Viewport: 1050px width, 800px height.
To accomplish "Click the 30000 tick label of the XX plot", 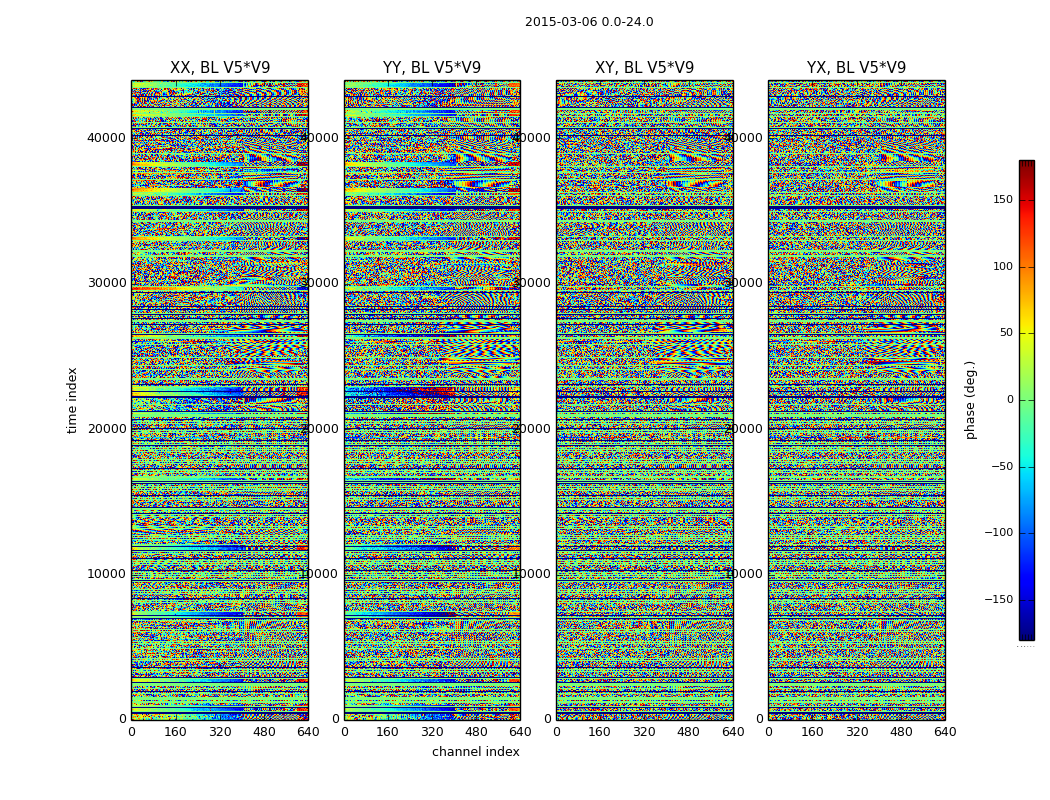I will (106, 283).
